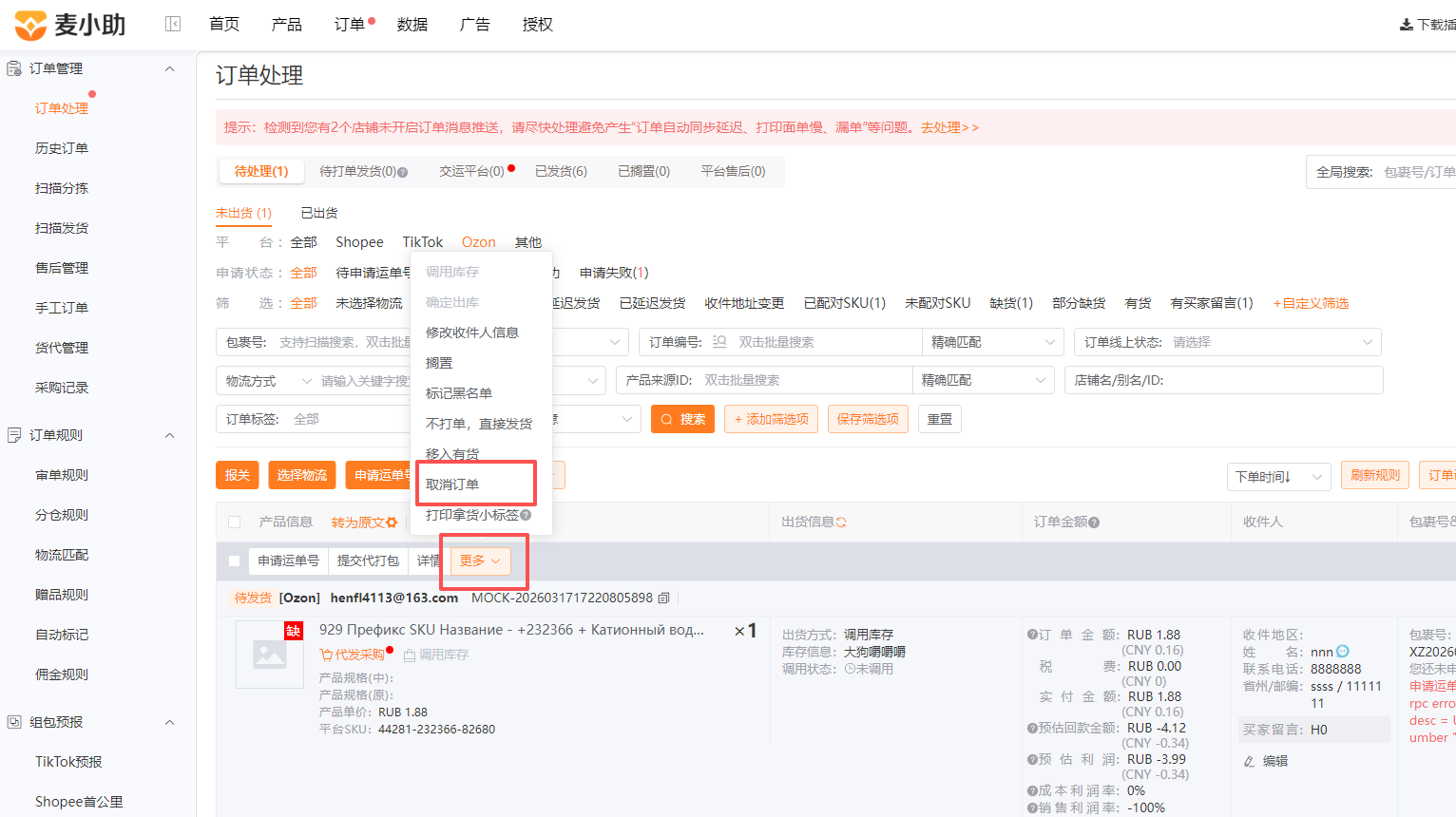The image size is (1456, 817).
Task: Open the 更多 dropdown button
Action: click(x=480, y=560)
